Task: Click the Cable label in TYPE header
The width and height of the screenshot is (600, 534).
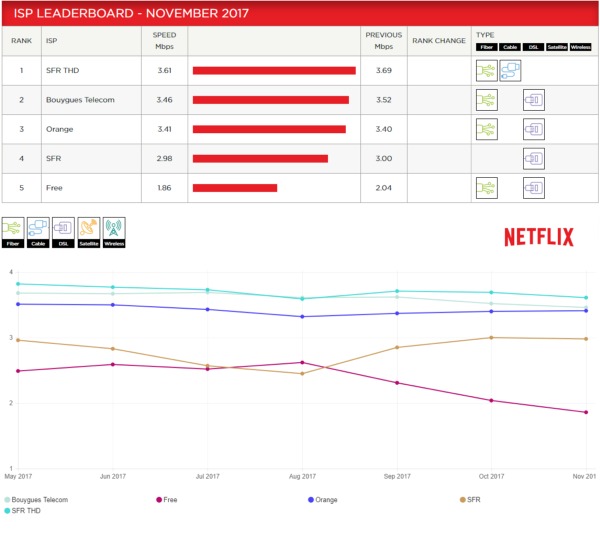Action: point(510,47)
